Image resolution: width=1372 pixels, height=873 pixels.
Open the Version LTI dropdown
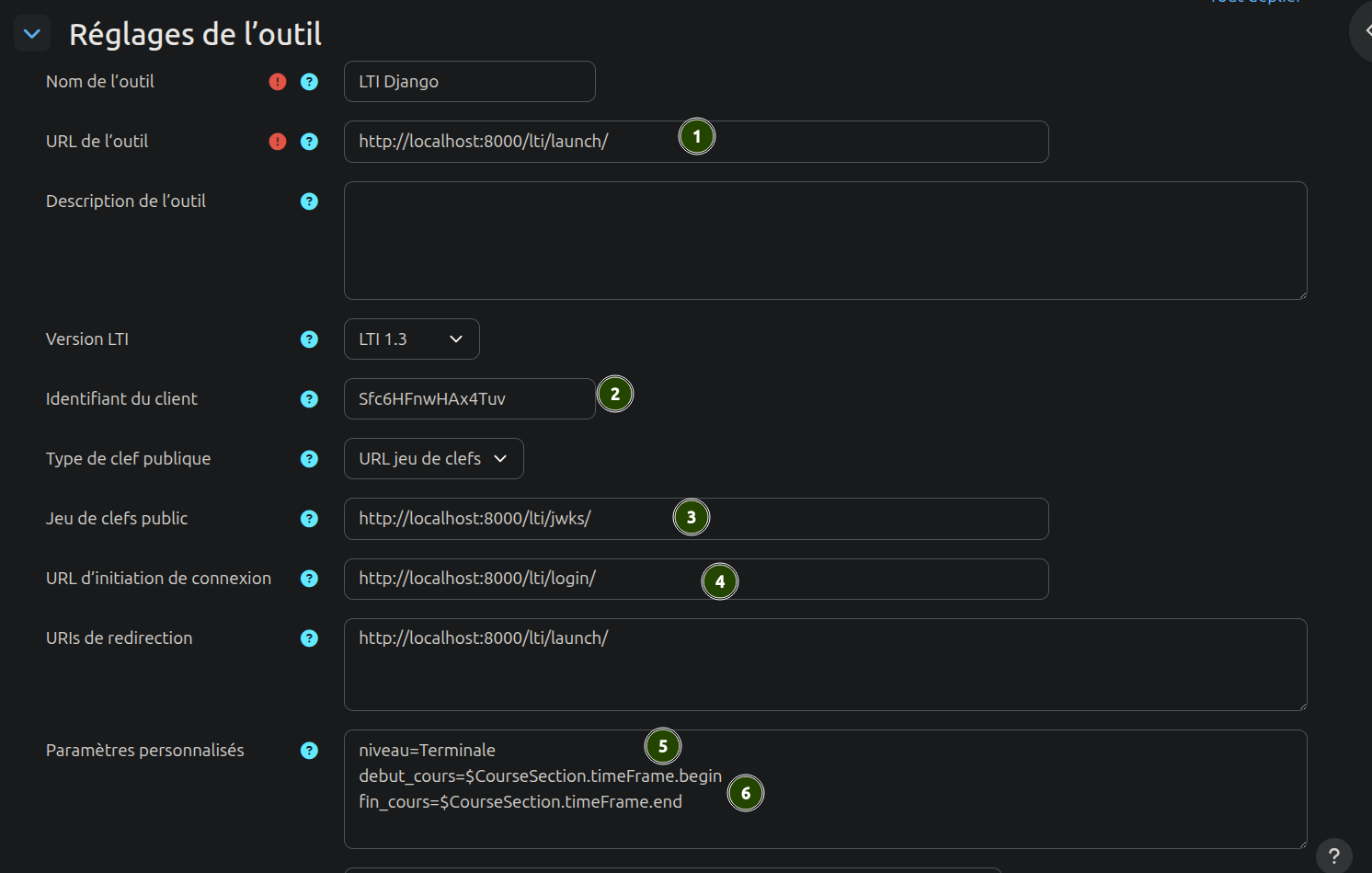(x=411, y=339)
